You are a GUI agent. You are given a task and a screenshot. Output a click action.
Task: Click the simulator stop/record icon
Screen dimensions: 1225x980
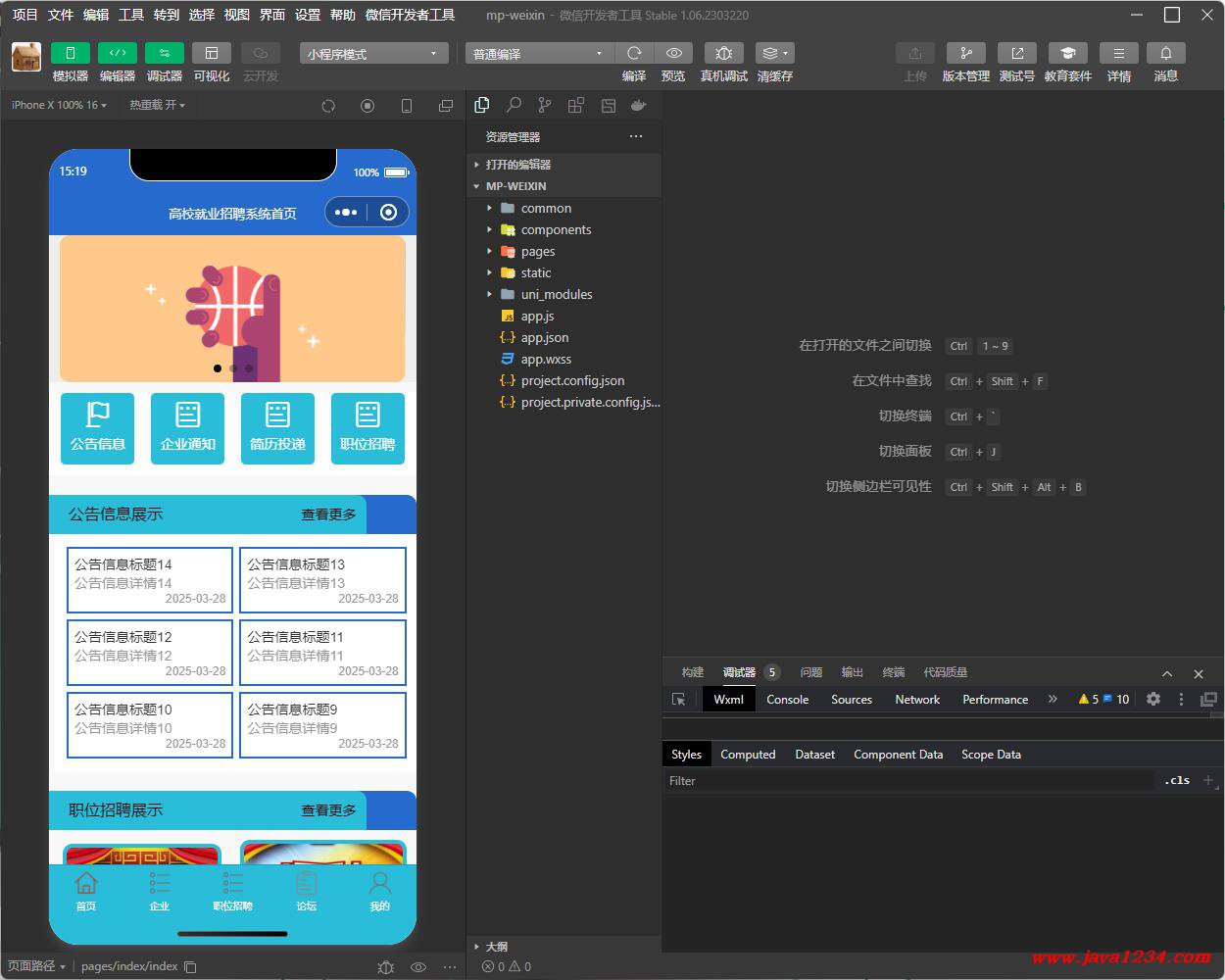click(x=367, y=106)
